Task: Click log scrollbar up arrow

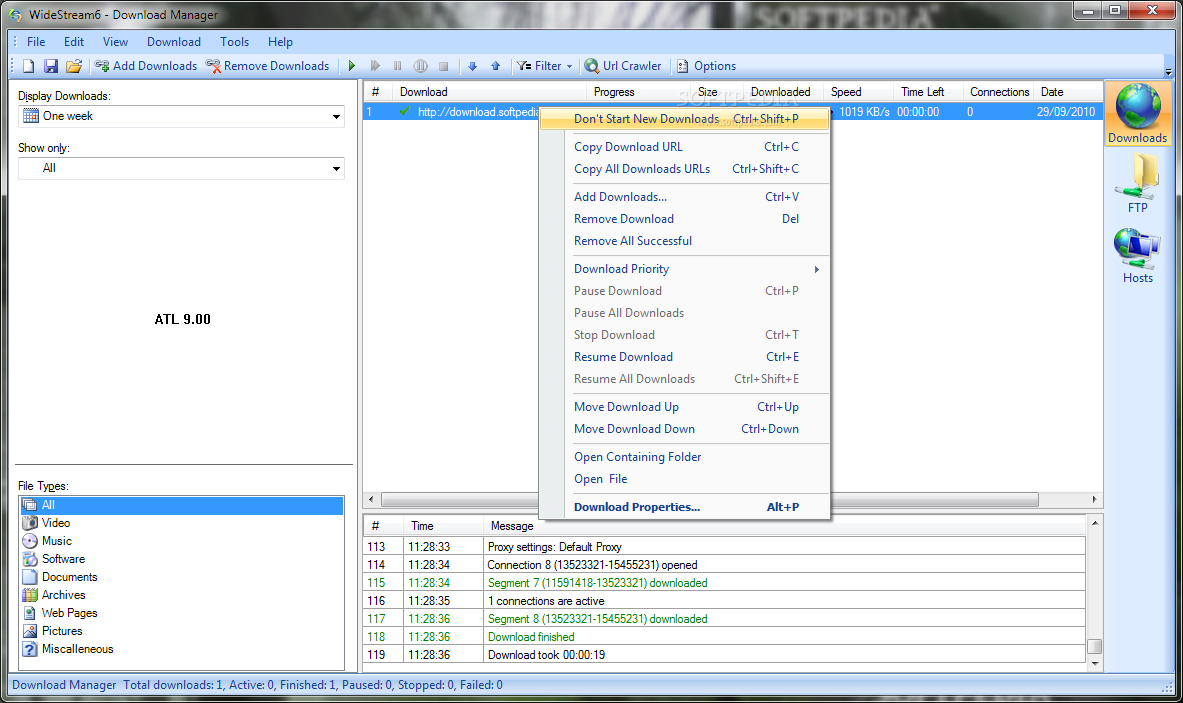Action: [1095, 523]
